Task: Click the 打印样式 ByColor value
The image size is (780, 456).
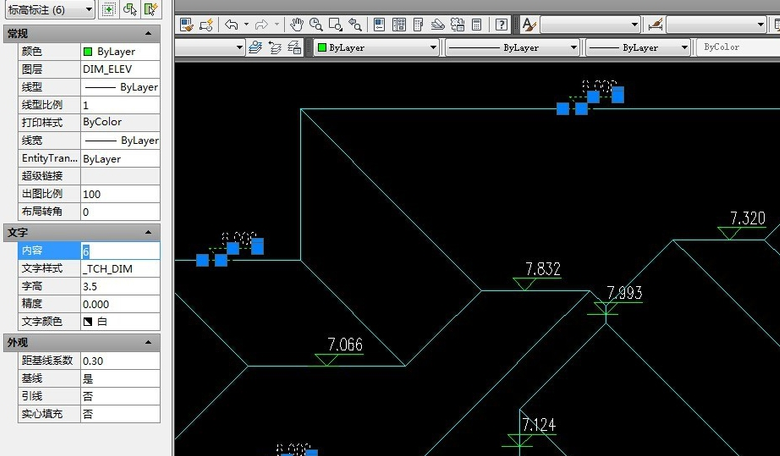Action: (120, 122)
